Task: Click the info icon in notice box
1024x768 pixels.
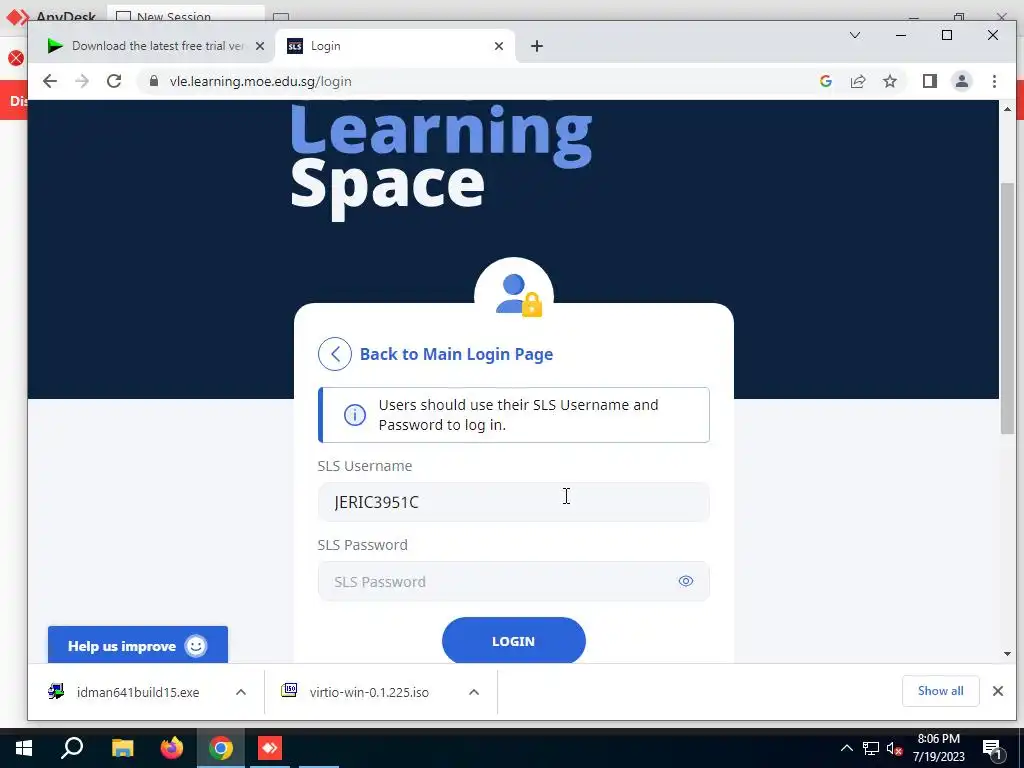Action: 355,415
